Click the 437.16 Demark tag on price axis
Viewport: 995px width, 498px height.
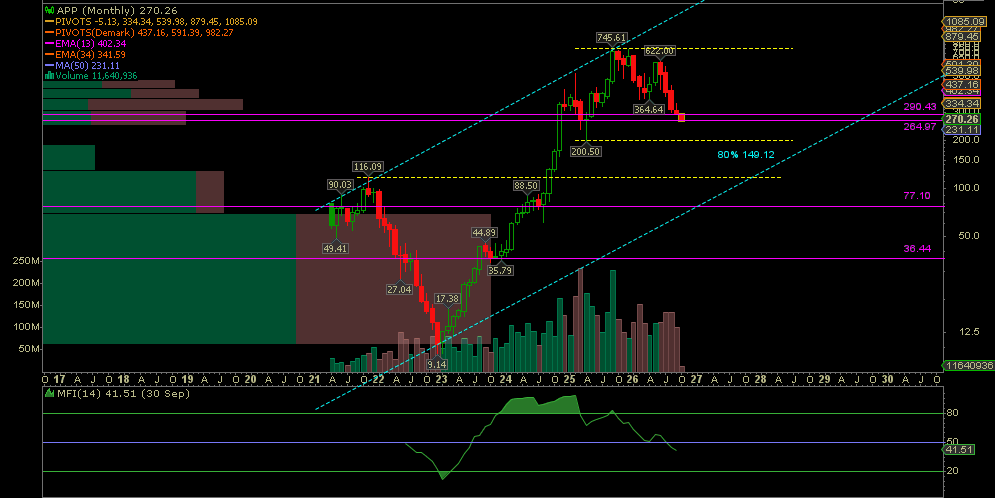point(963,84)
